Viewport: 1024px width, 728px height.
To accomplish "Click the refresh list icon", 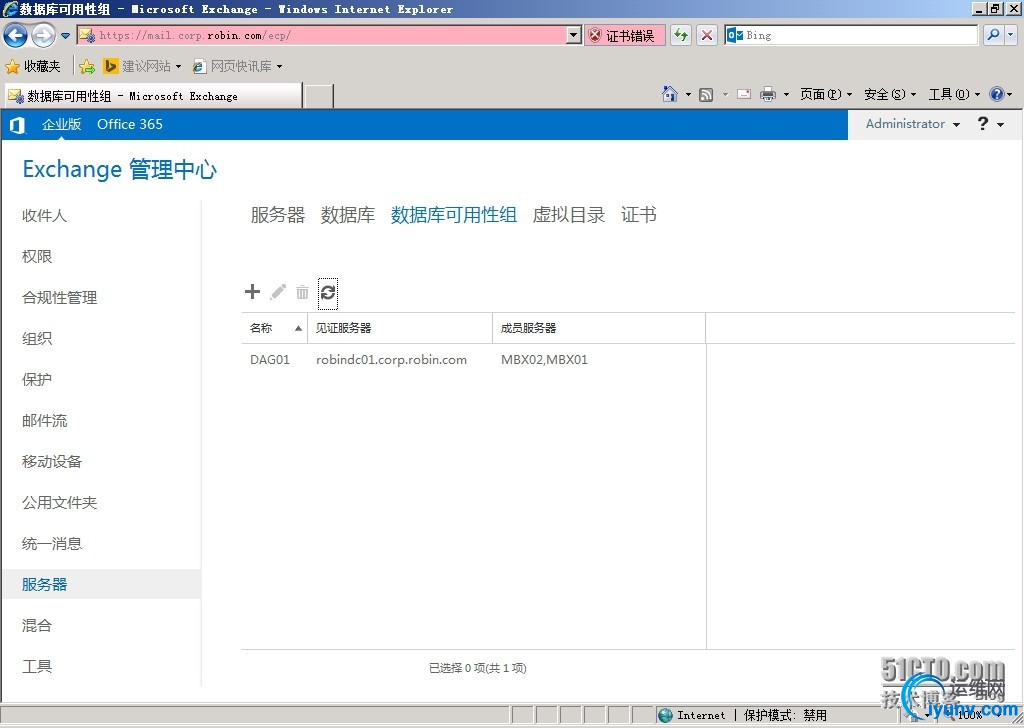I will point(328,292).
